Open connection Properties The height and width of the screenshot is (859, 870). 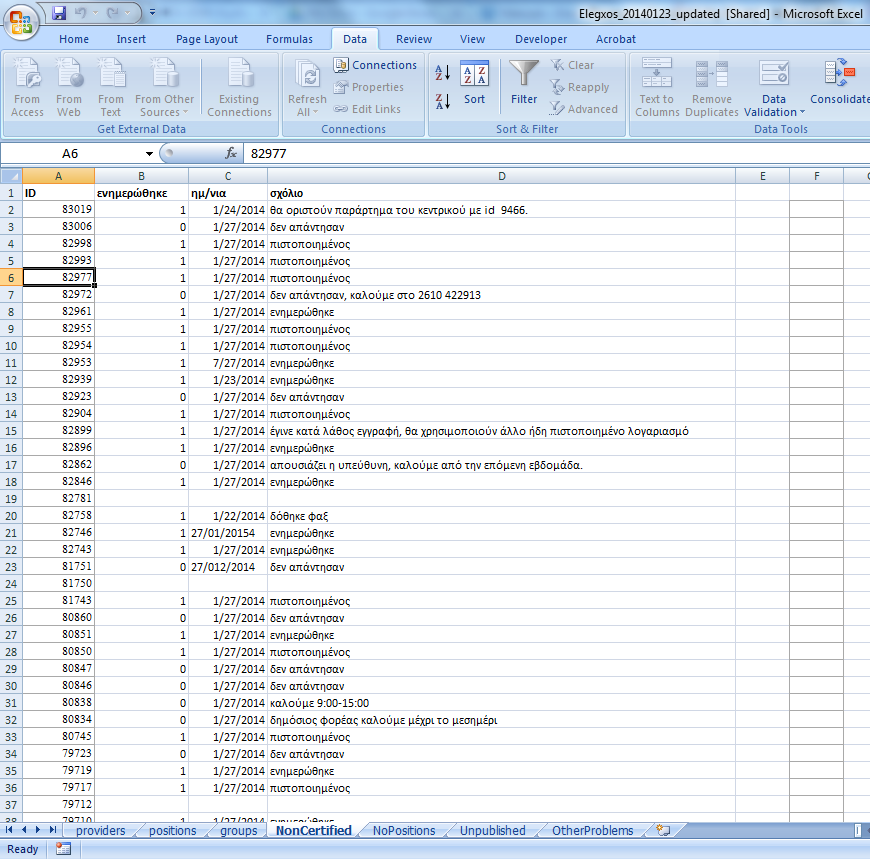tap(368, 87)
